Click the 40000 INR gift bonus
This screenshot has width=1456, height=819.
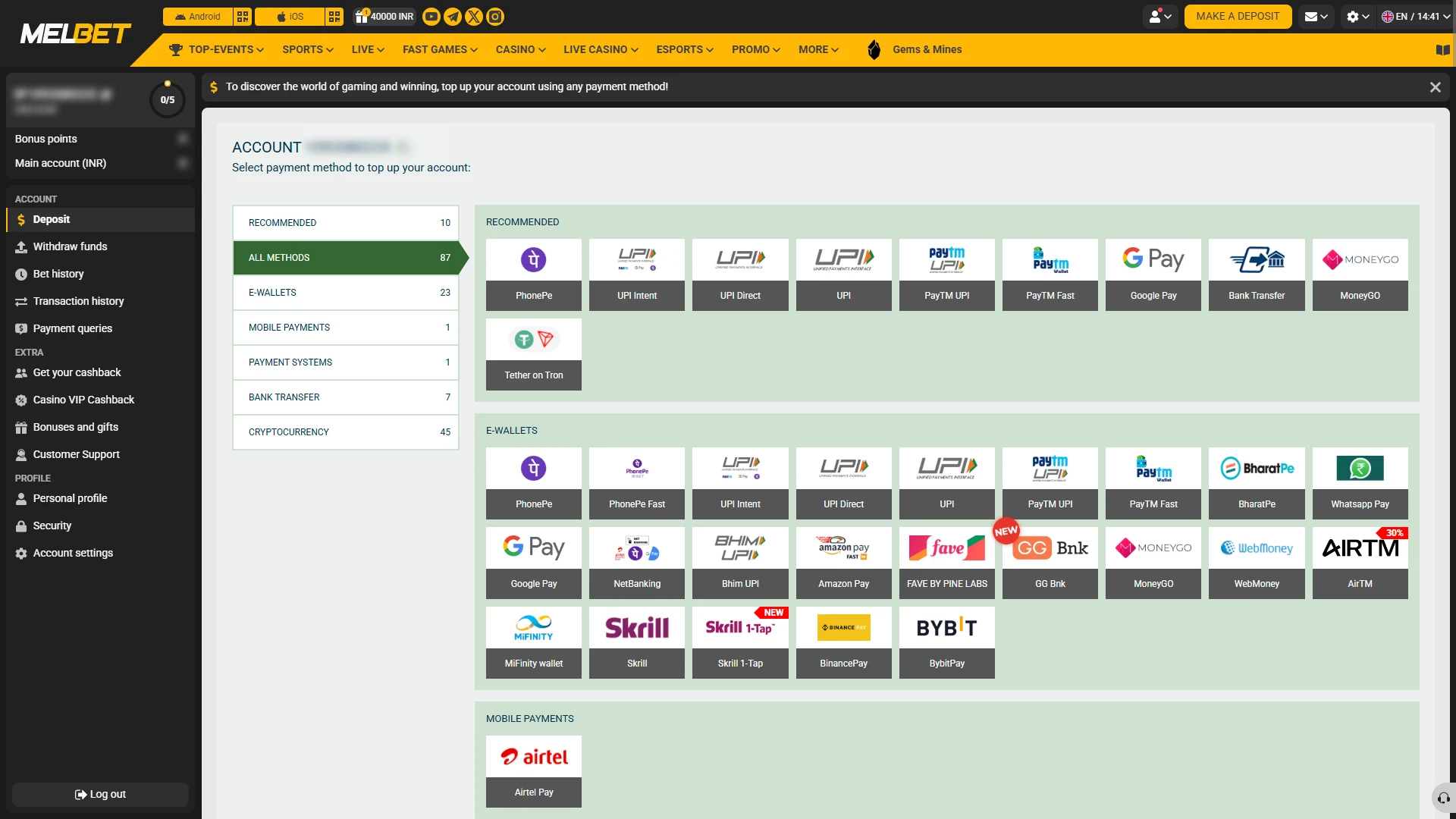pos(385,17)
